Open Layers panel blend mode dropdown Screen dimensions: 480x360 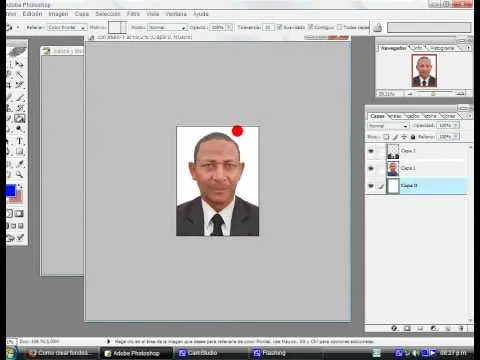point(388,126)
